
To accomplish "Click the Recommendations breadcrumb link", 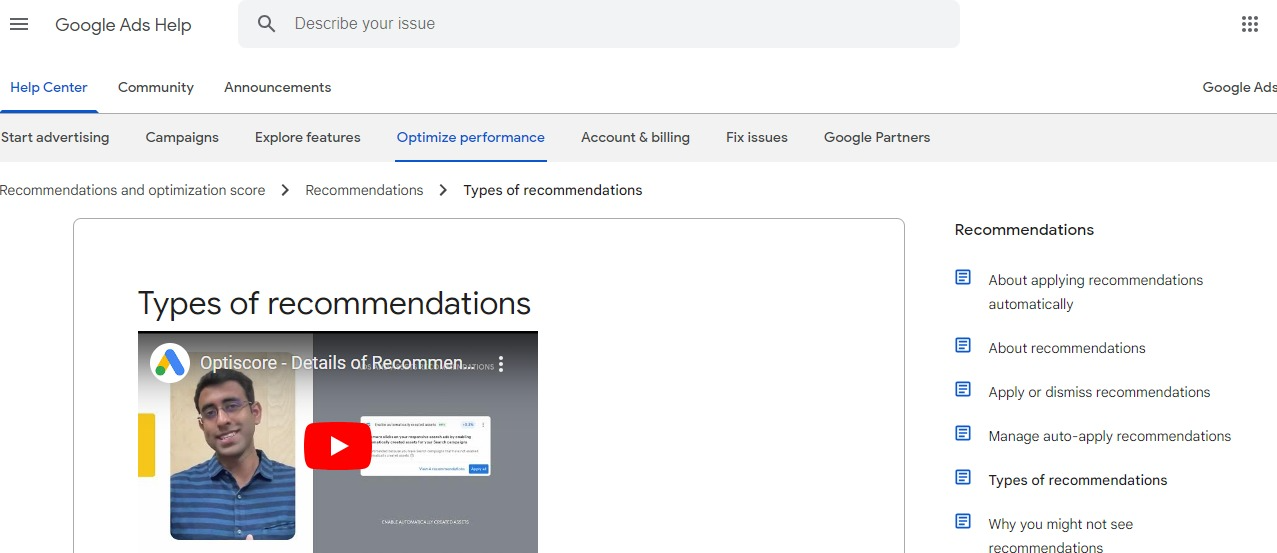I will tap(364, 190).
